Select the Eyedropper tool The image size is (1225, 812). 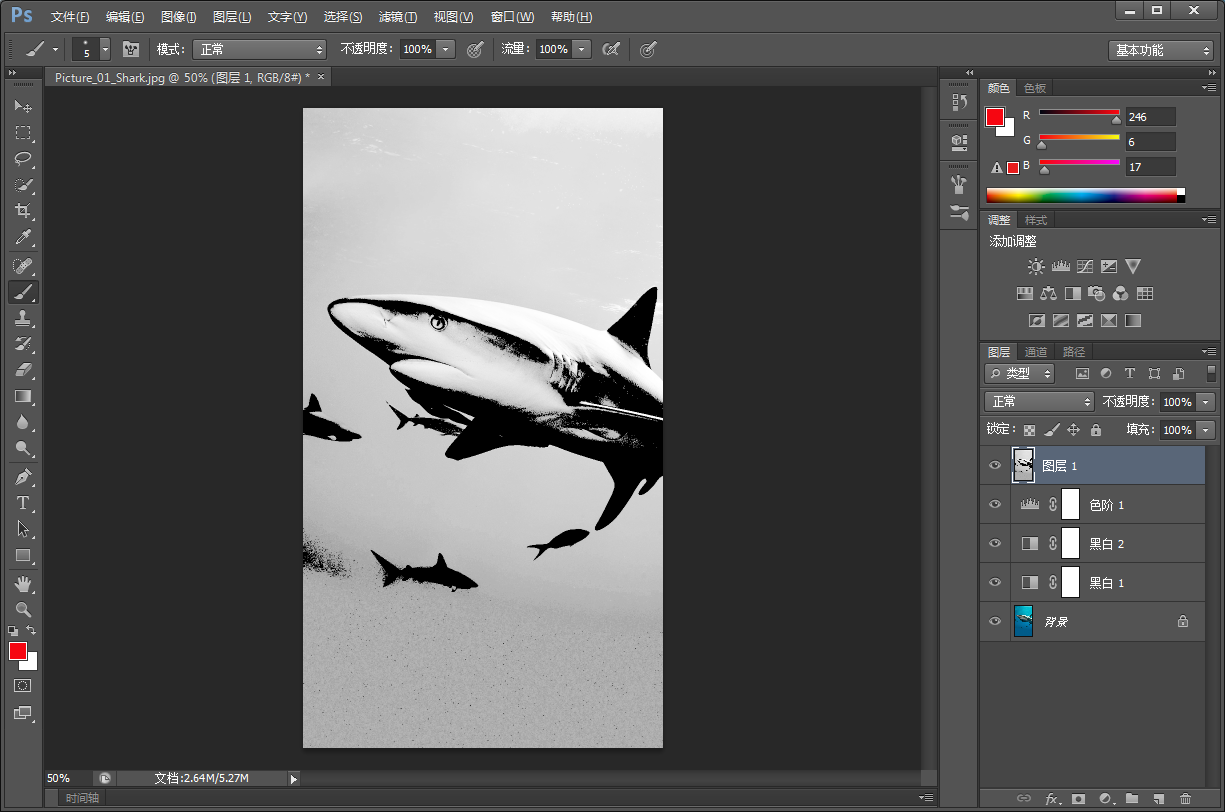pos(22,238)
